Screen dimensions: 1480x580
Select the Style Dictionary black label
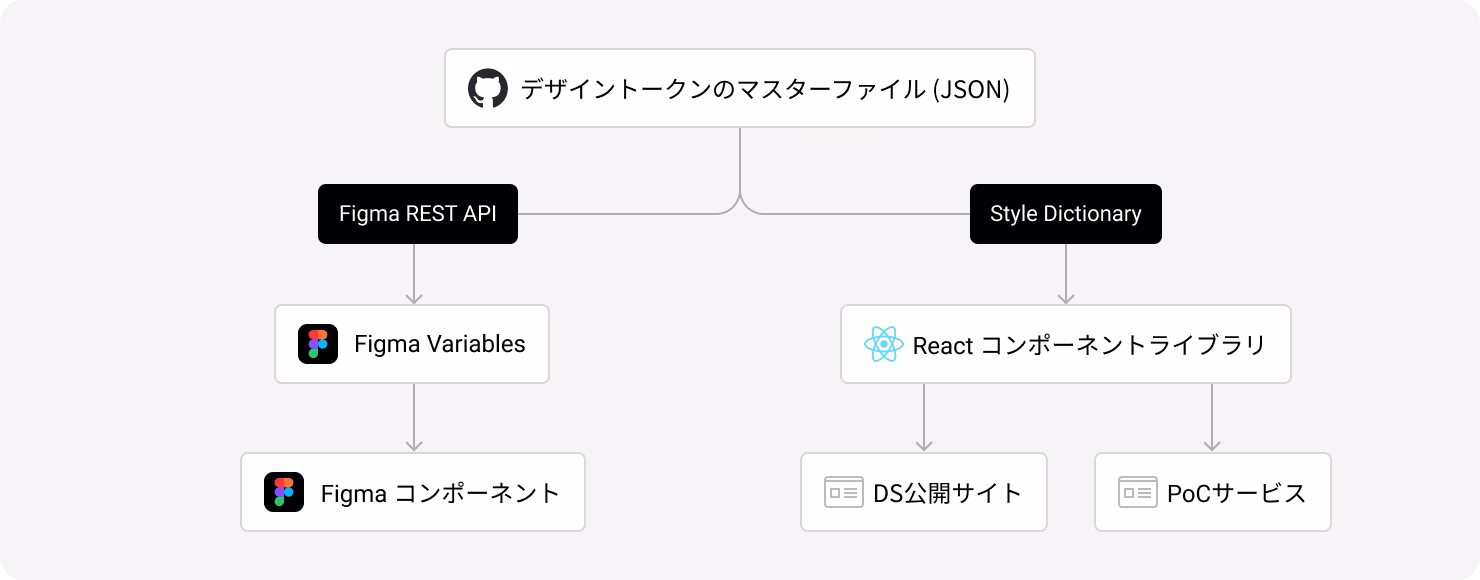click(x=1066, y=214)
